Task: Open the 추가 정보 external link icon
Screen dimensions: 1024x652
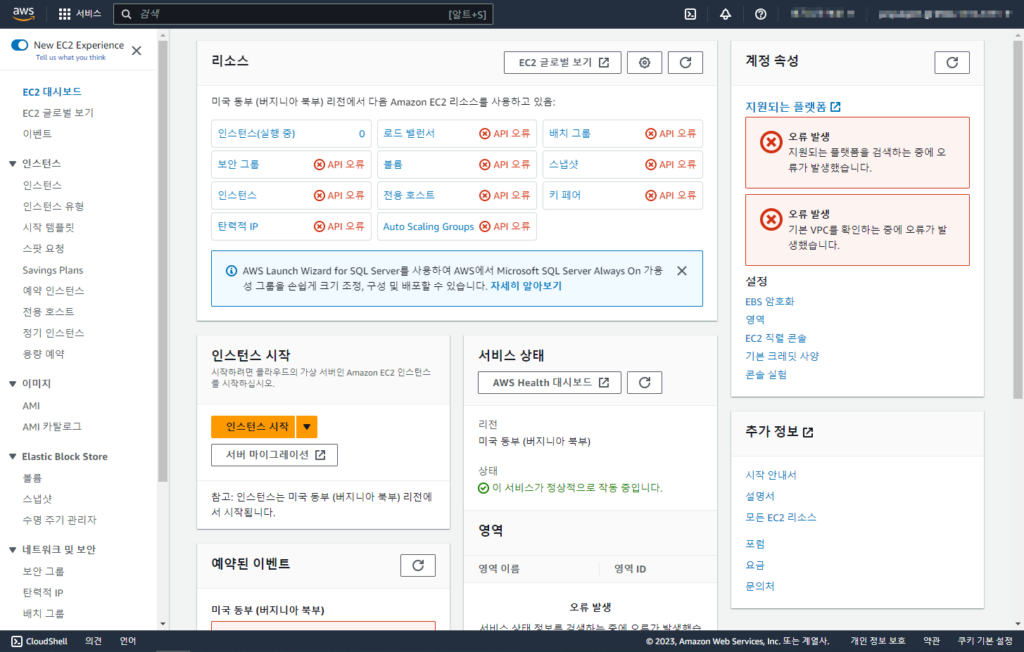Action: pyautogui.click(x=808, y=432)
